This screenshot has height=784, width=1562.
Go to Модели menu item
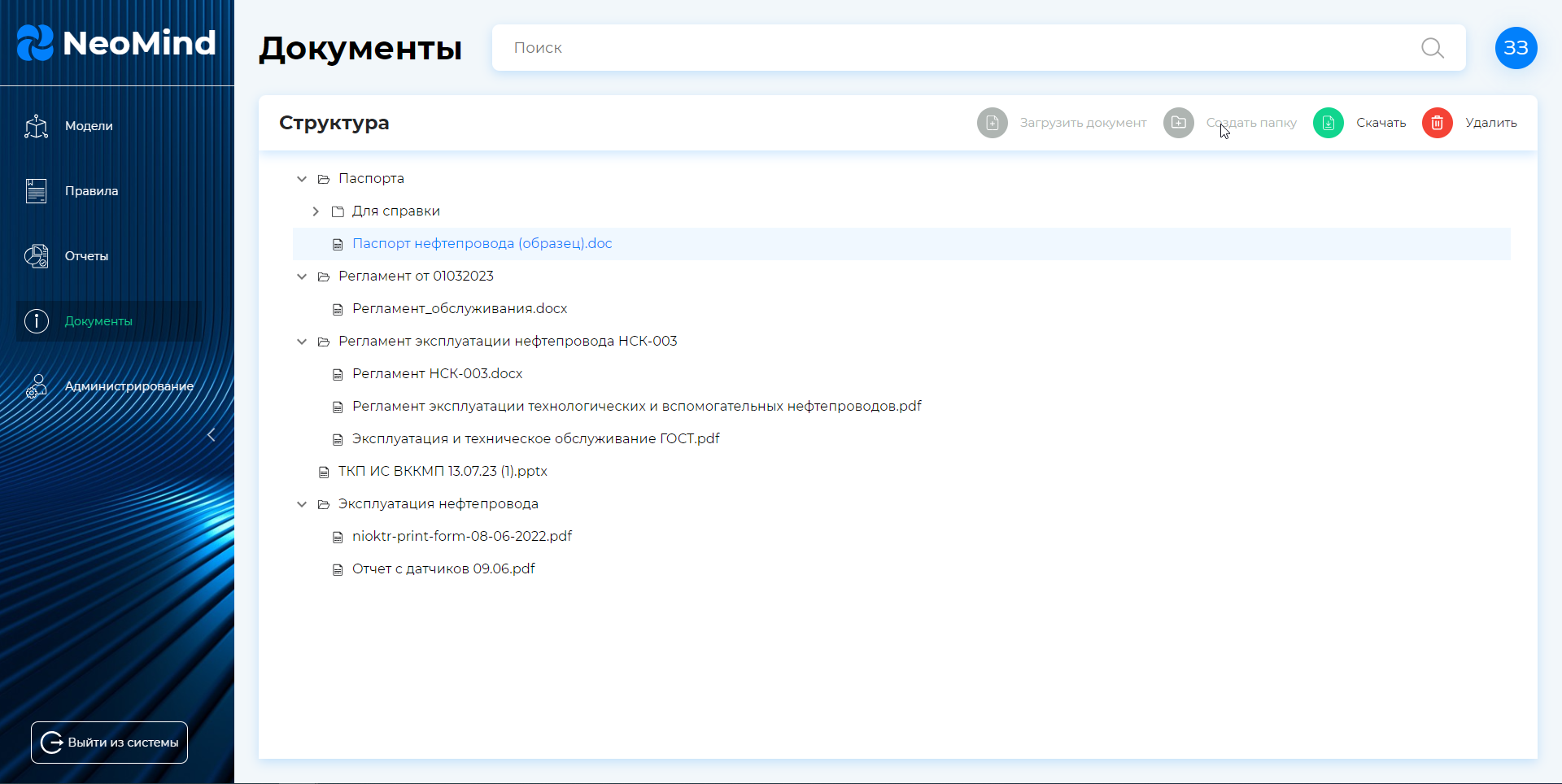click(x=89, y=126)
